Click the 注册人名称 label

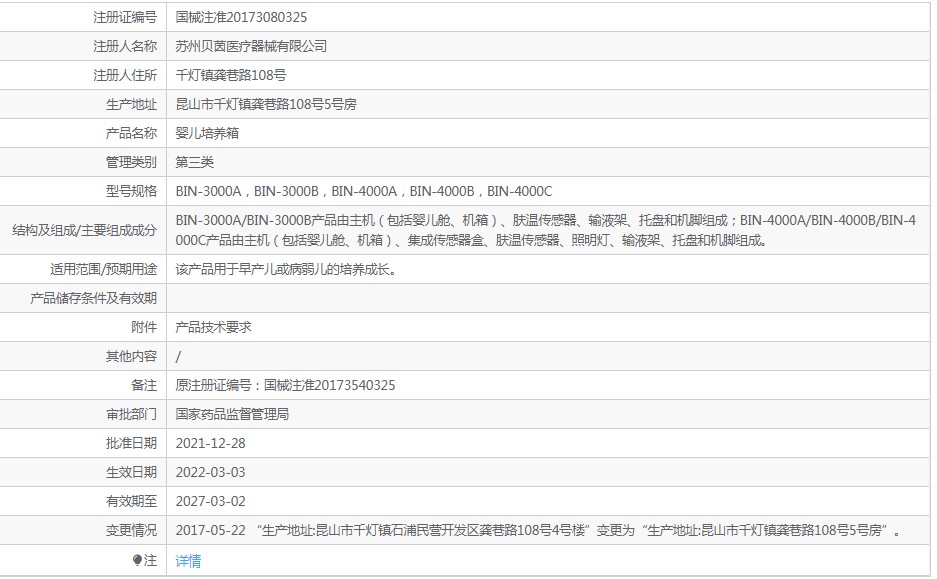click(x=125, y=46)
